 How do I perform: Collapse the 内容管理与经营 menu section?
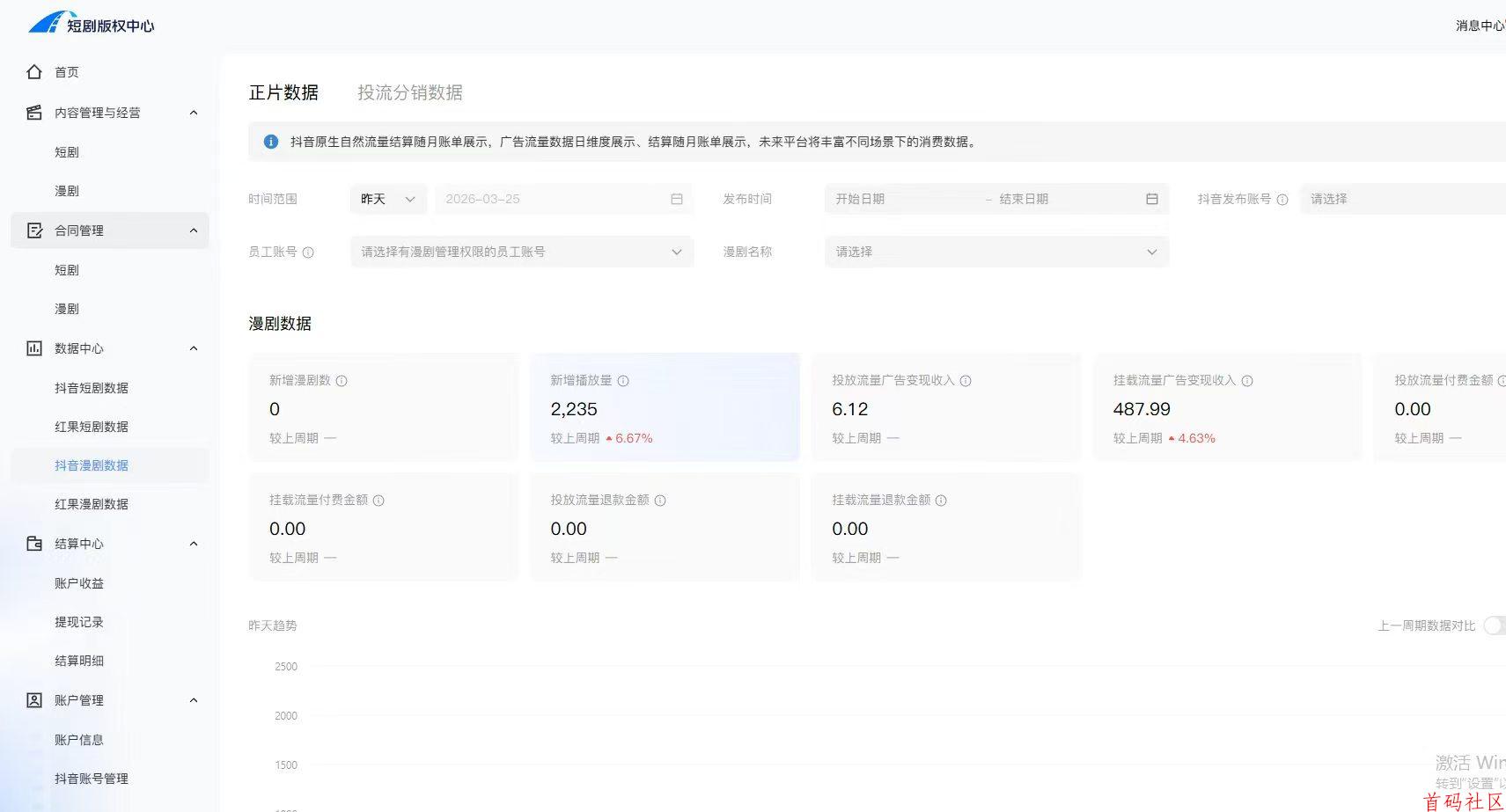[x=194, y=113]
